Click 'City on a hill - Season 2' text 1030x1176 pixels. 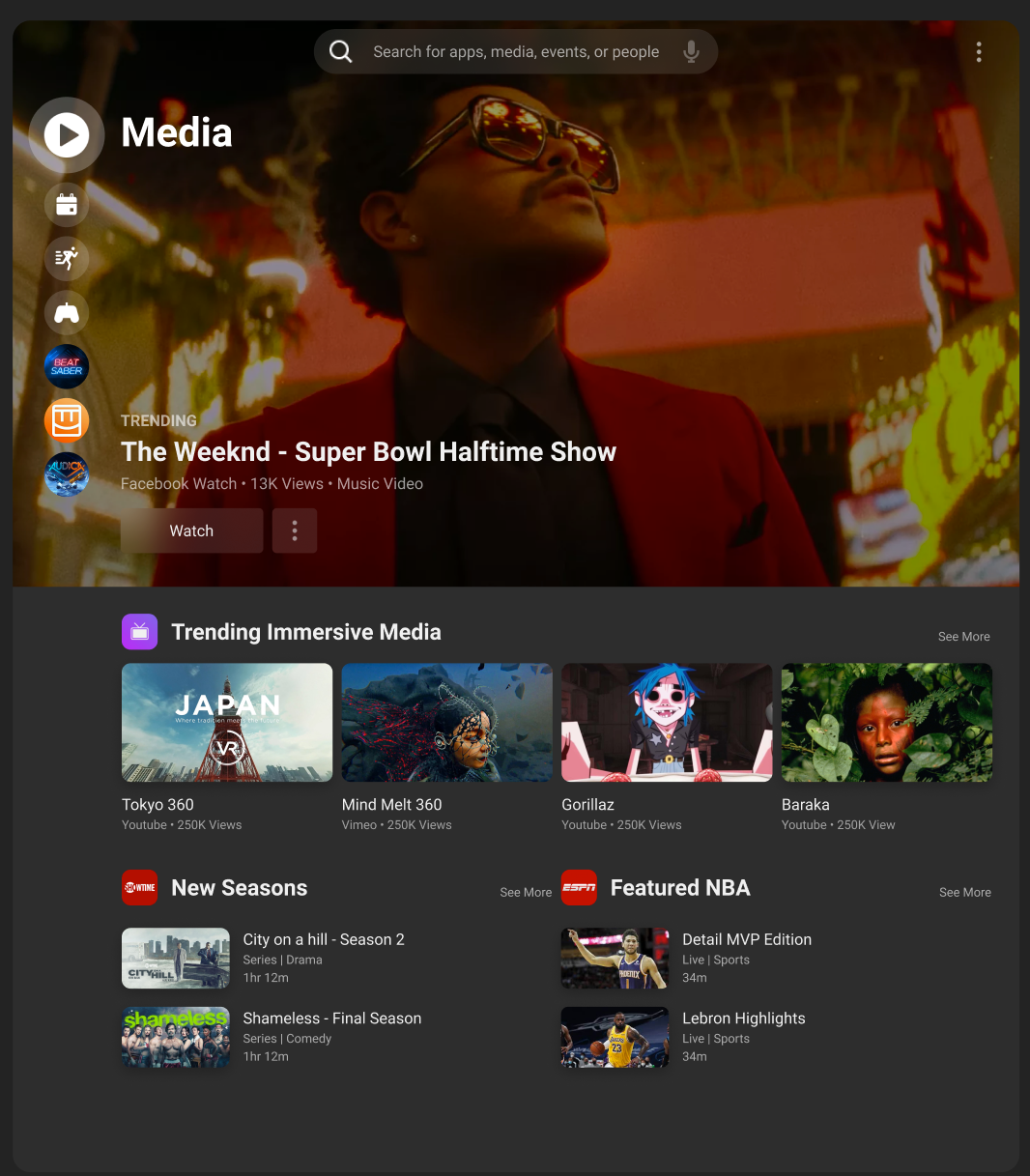click(x=324, y=939)
